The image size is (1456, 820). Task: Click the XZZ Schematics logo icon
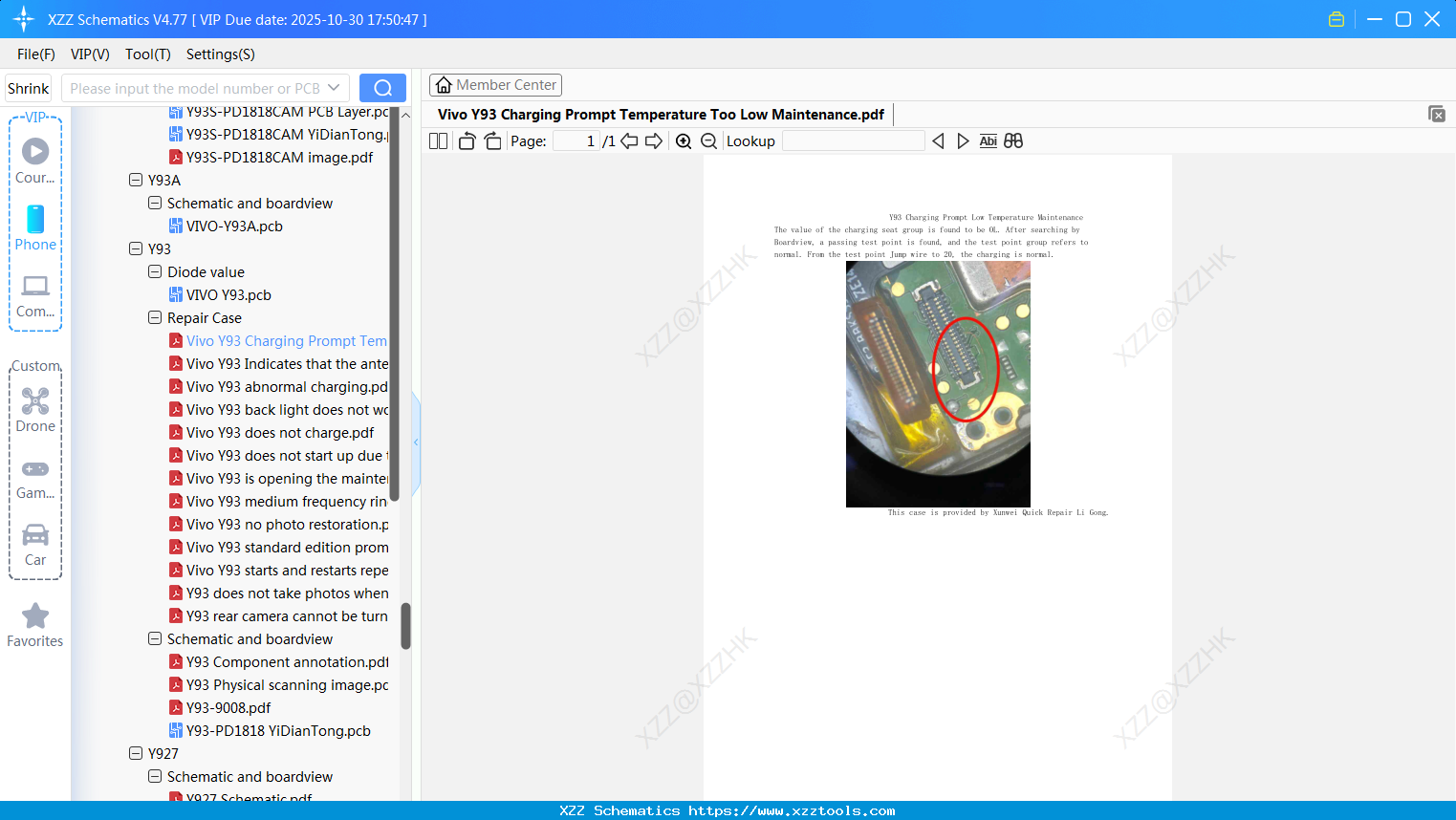click(24, 19)
